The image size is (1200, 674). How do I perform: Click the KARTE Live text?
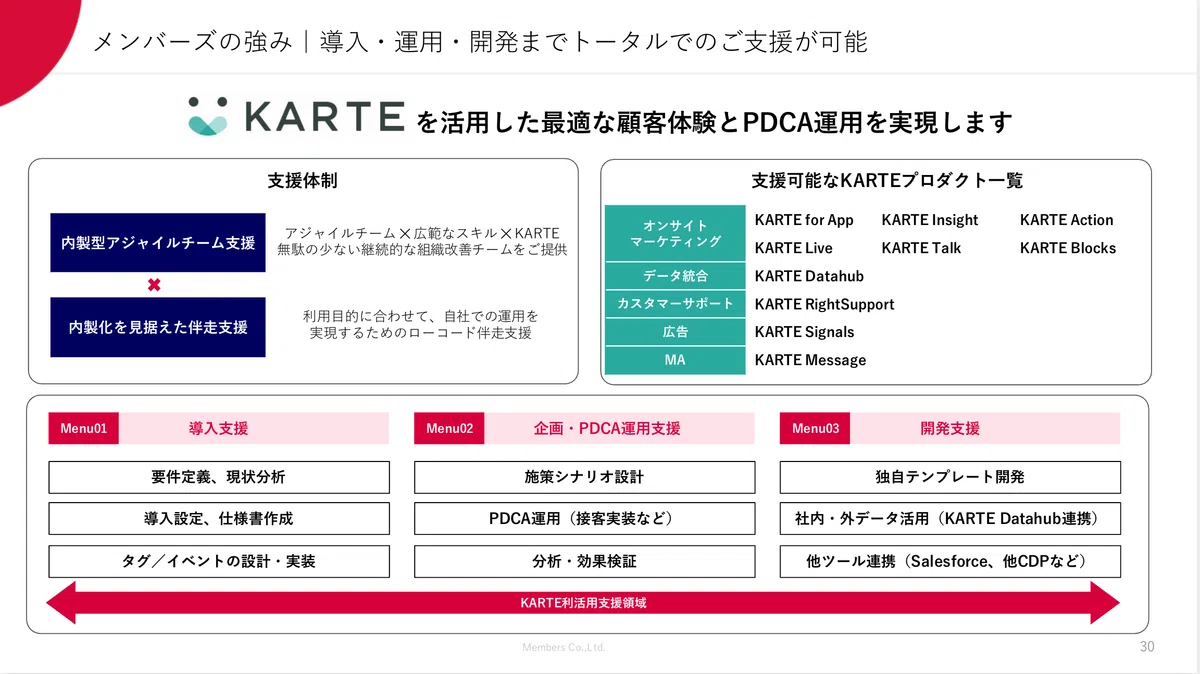coord(794,248)
